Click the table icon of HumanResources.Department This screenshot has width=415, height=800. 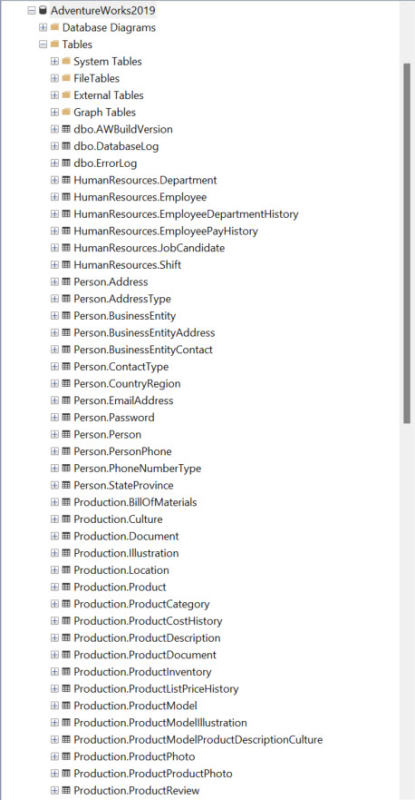tap(66, 180)
